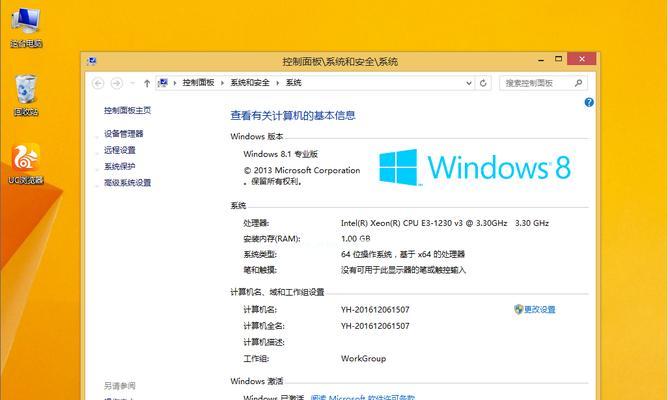Open 系统保护 link
Viewport: 668px width, 400px height.
[120, 166]
